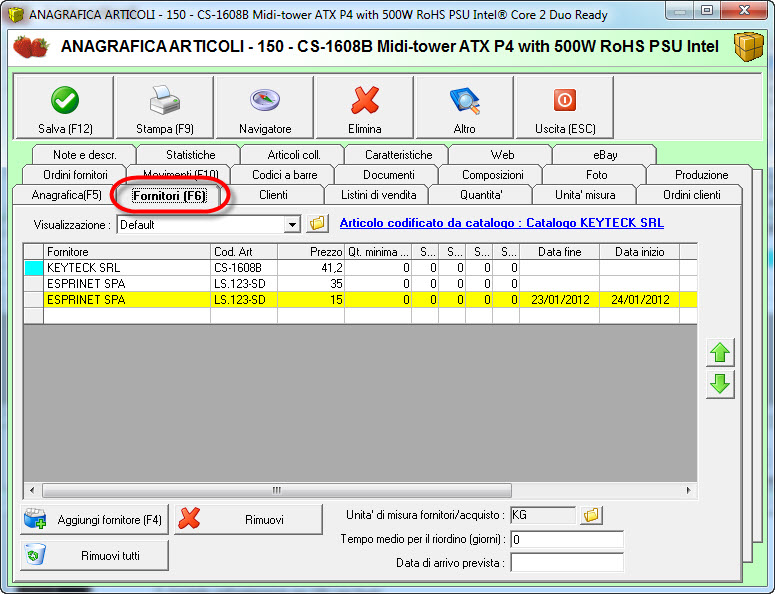Image resolution: width=775 pixels, height=594 pixels.
Task: Click the Rimuovi tutti button
Action: pos(94,555)
